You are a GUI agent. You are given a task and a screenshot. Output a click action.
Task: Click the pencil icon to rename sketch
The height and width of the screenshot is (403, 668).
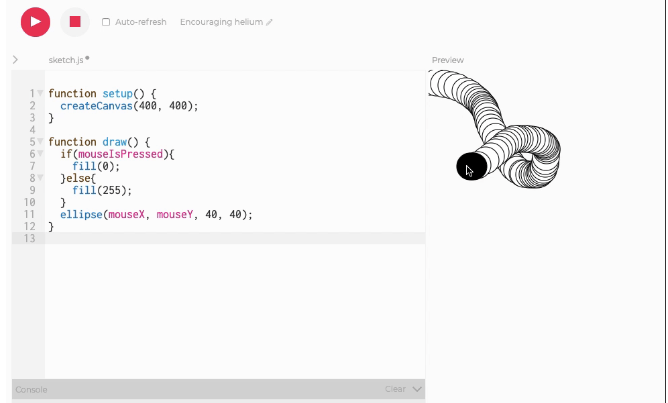point(269,22)
